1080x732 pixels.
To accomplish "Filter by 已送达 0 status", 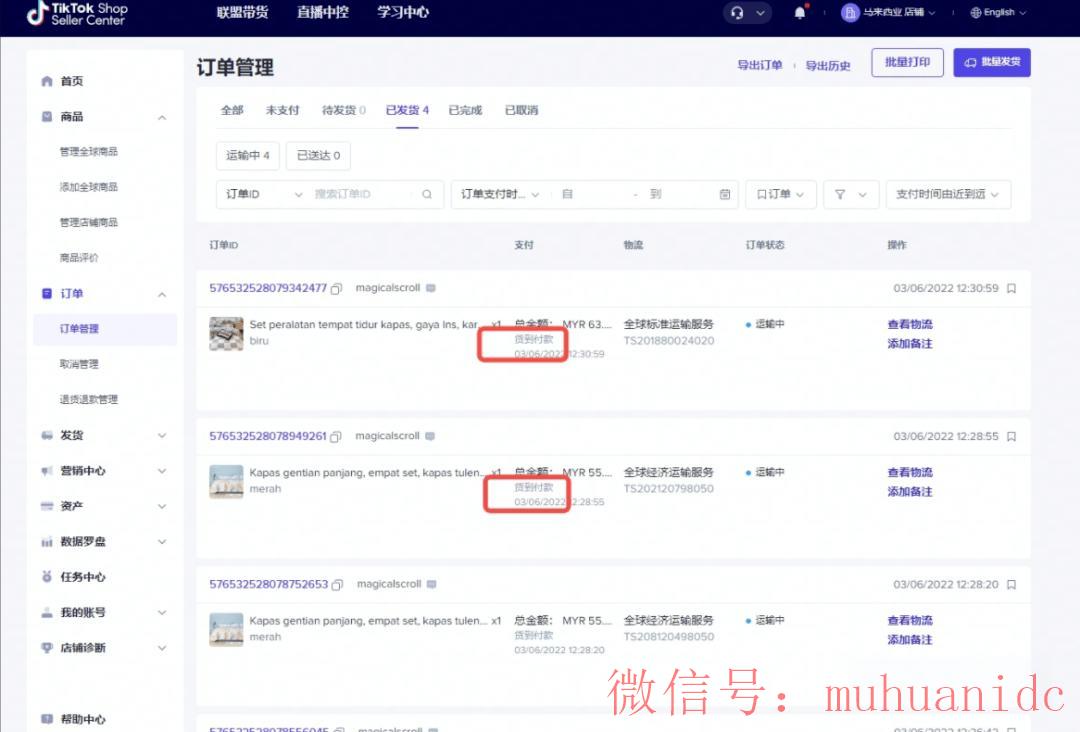I will [x=318, y=156].
